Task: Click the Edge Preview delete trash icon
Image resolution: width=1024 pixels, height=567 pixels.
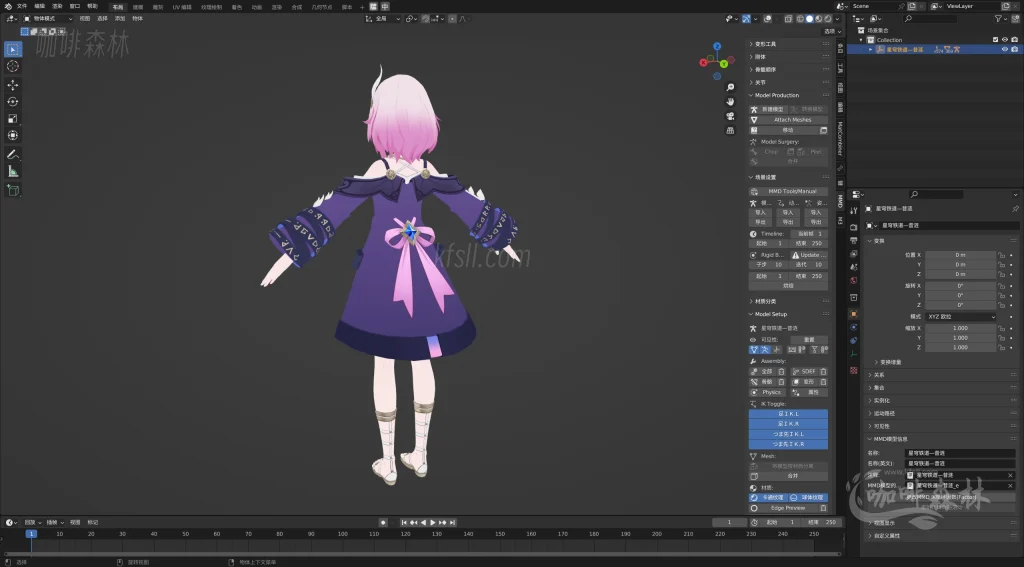Action: click(x=823, y=508)
